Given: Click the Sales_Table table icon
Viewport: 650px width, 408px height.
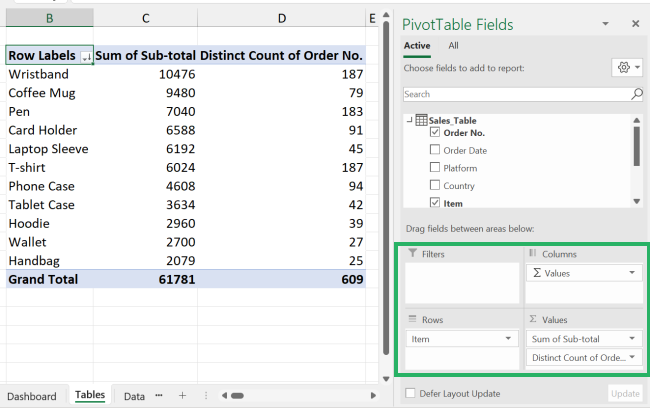Looking at the screenshot, I should pyautogui.click(x=420, y=120).
